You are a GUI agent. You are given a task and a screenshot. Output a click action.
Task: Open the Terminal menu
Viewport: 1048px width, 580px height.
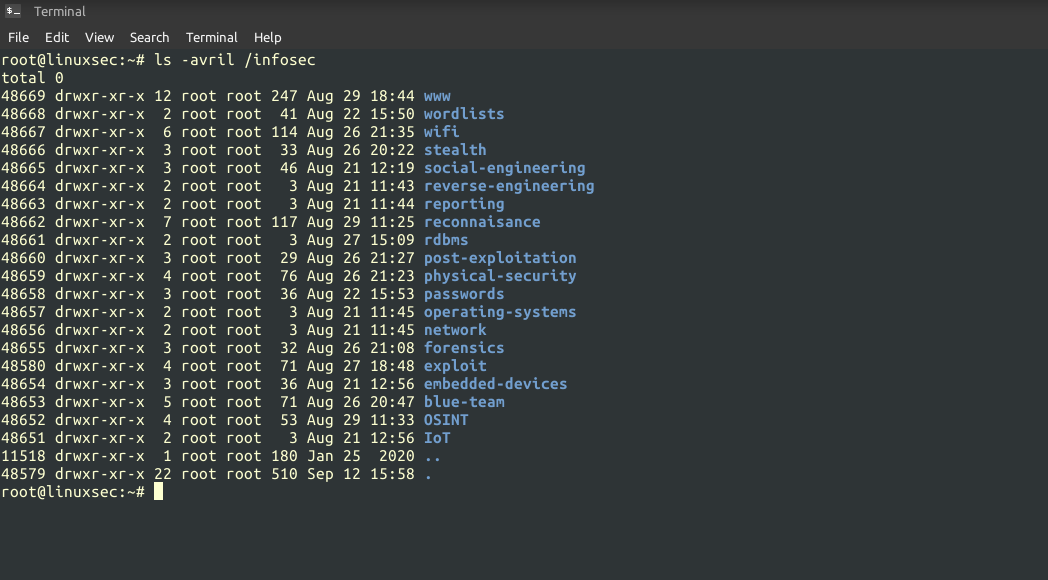211,37
